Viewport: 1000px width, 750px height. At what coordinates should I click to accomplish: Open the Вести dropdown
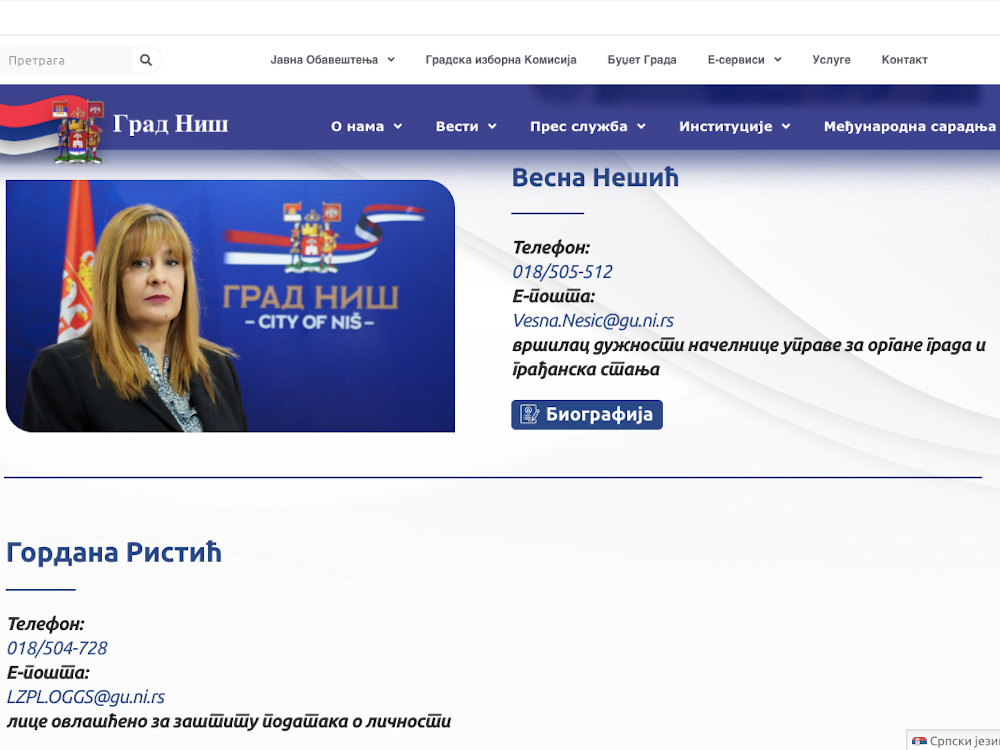(x=465, y=126)
